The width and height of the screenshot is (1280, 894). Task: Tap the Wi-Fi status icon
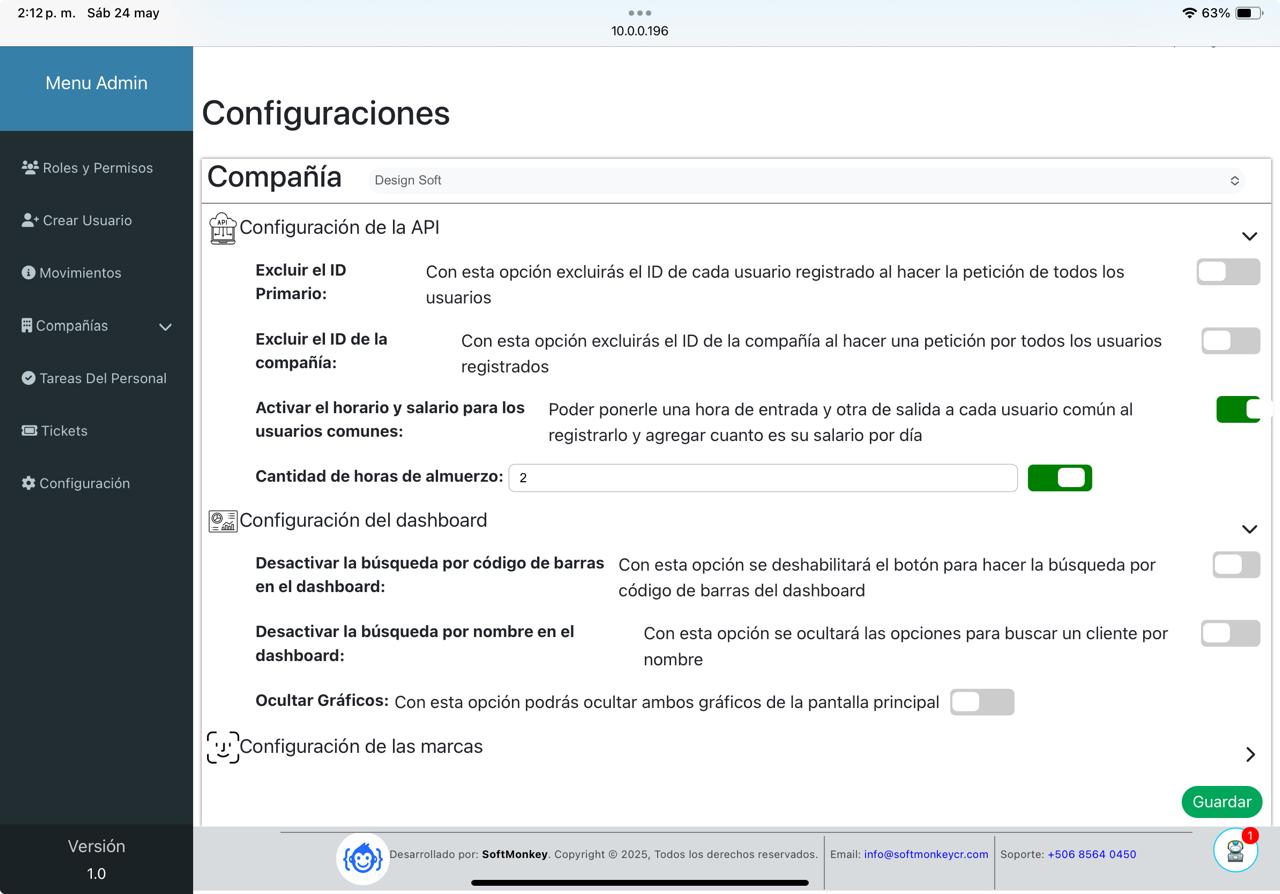[x=1189, y=13]
